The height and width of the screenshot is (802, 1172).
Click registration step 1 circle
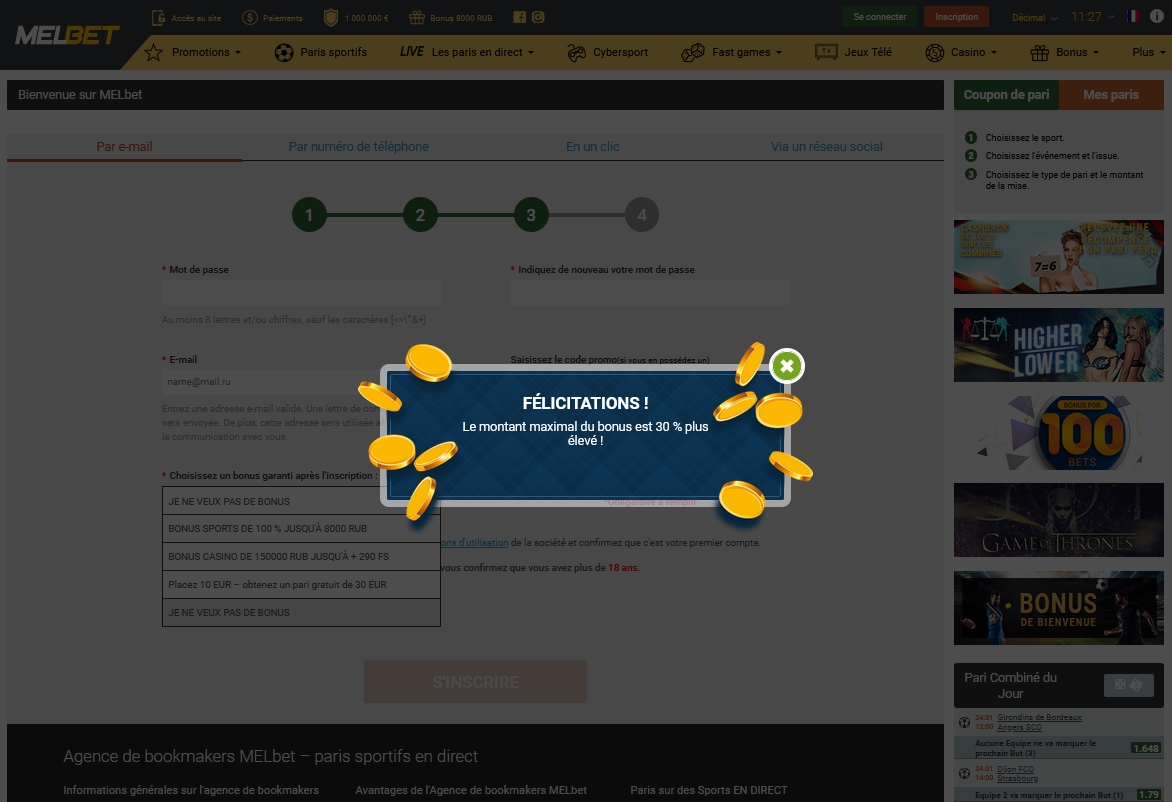pos(309,215)
